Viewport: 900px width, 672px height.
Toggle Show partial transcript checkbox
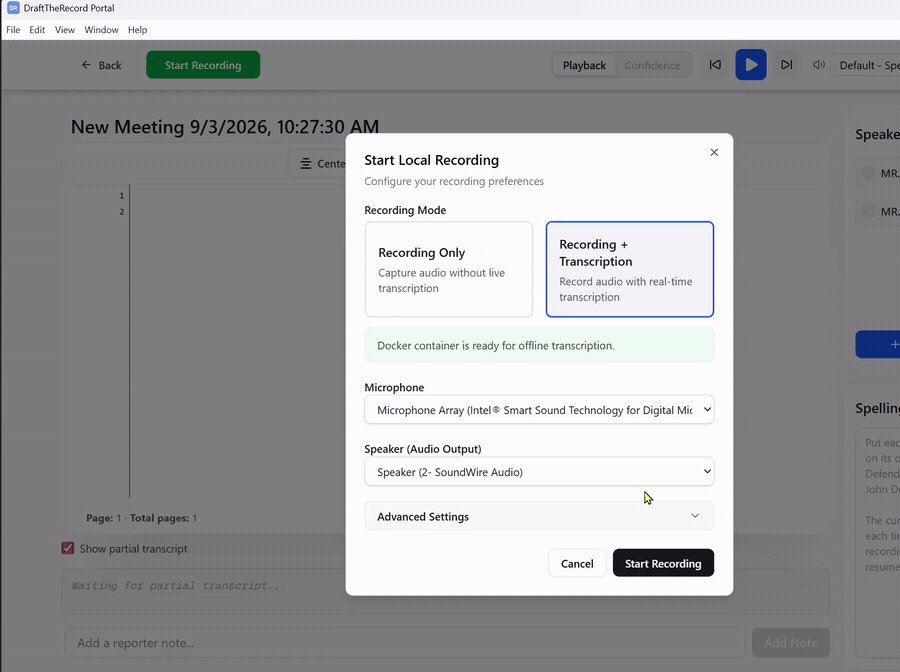[x=68, y=548]
